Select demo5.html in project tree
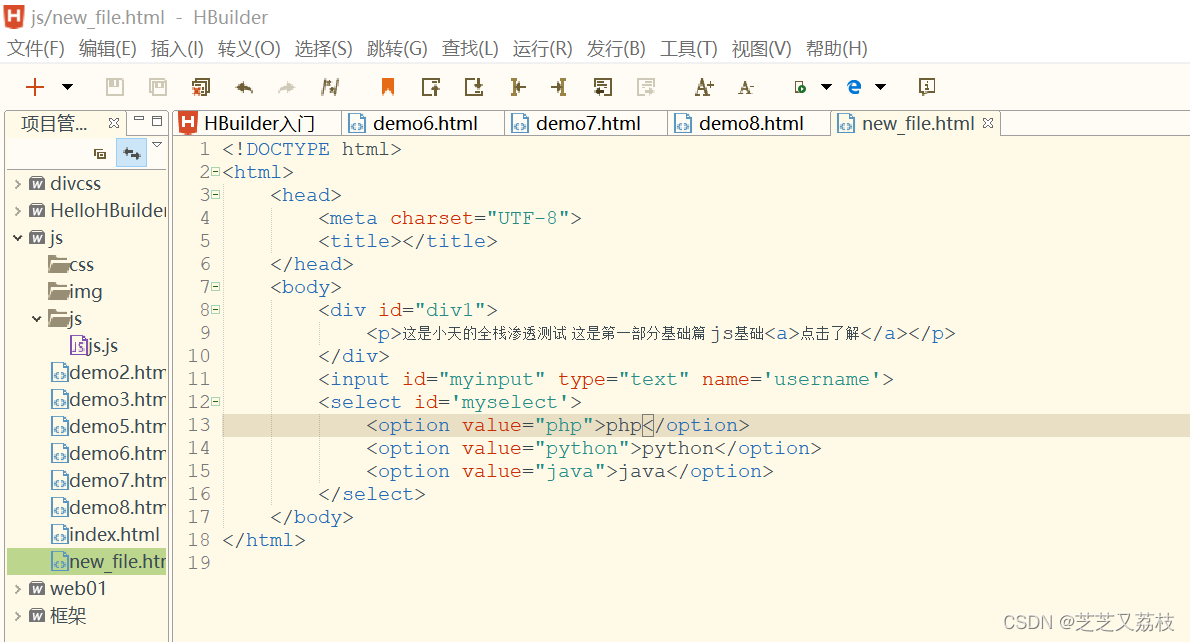The height and width of the screenshot is (642, 1190). [109, 426]
